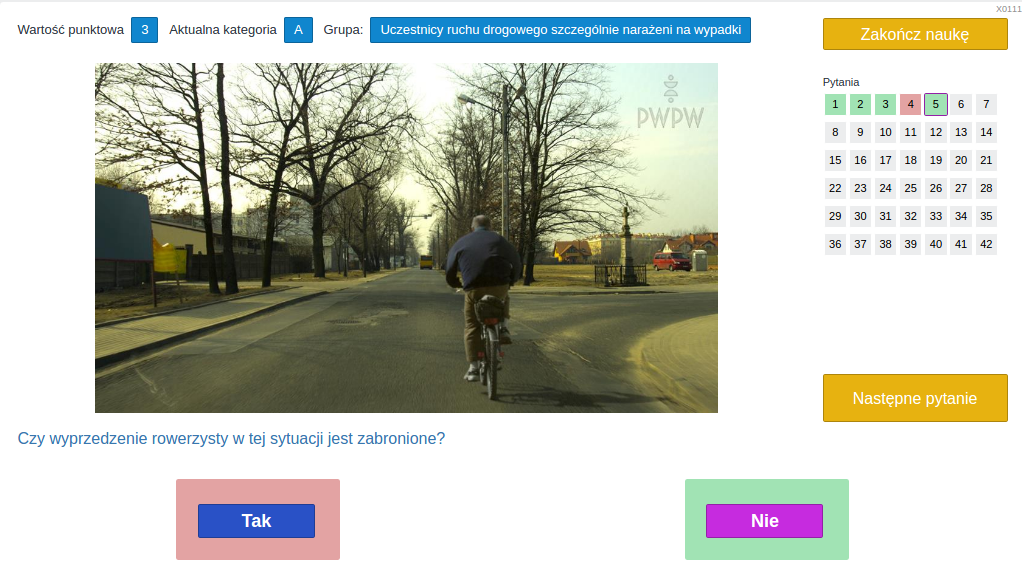Jump to question 42
This screenshot has height=565, width=1022.
click(x=986, y=244)
